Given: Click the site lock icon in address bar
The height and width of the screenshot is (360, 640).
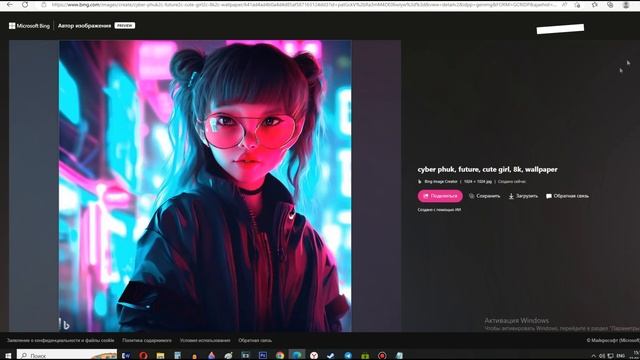Looking at the screenshot, I should pyautogui.click(x=44, y=5).
